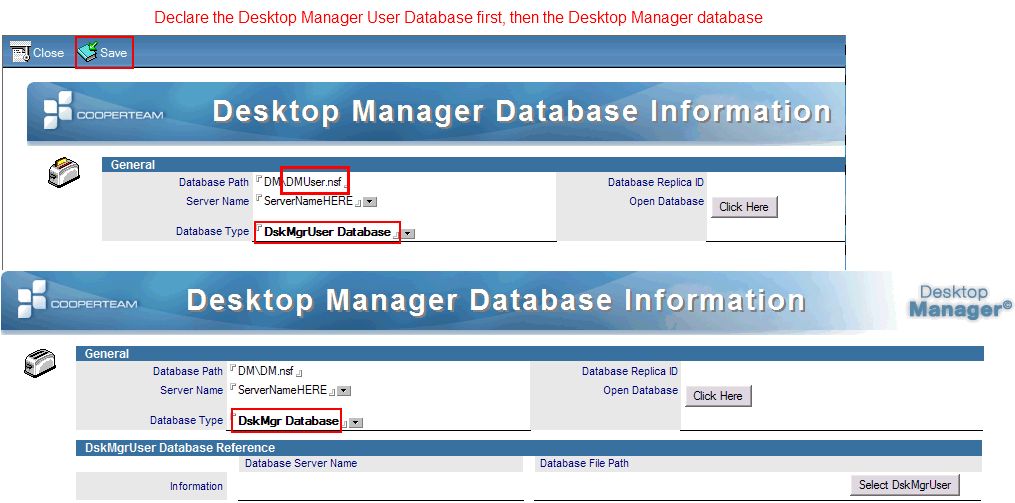Image resolution: width=1015 pixels, height=503 pixels.
Task: Click the toaster icon in upper form
Action: (64, 172)
